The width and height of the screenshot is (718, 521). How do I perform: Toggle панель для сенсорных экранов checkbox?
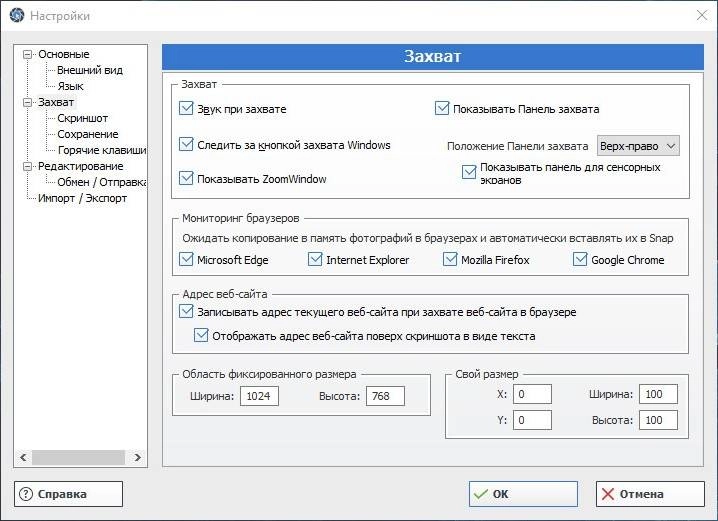pyautogui.click(x=469, y=172)
